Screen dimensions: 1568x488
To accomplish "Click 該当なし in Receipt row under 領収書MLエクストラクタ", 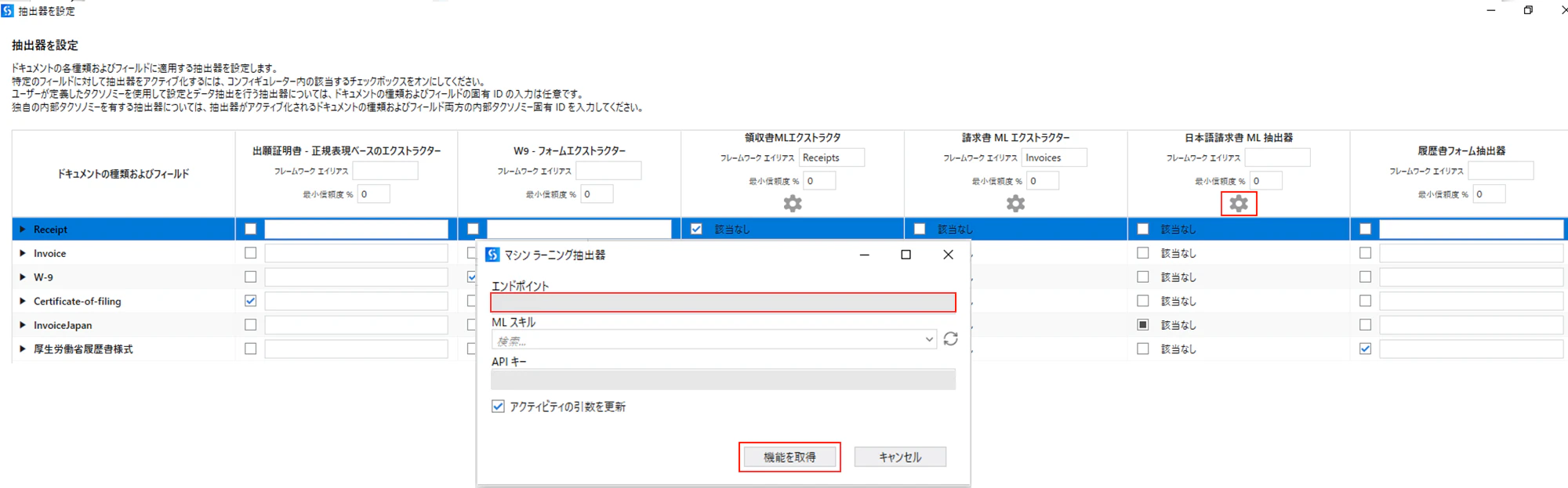I will pos(732,230).
